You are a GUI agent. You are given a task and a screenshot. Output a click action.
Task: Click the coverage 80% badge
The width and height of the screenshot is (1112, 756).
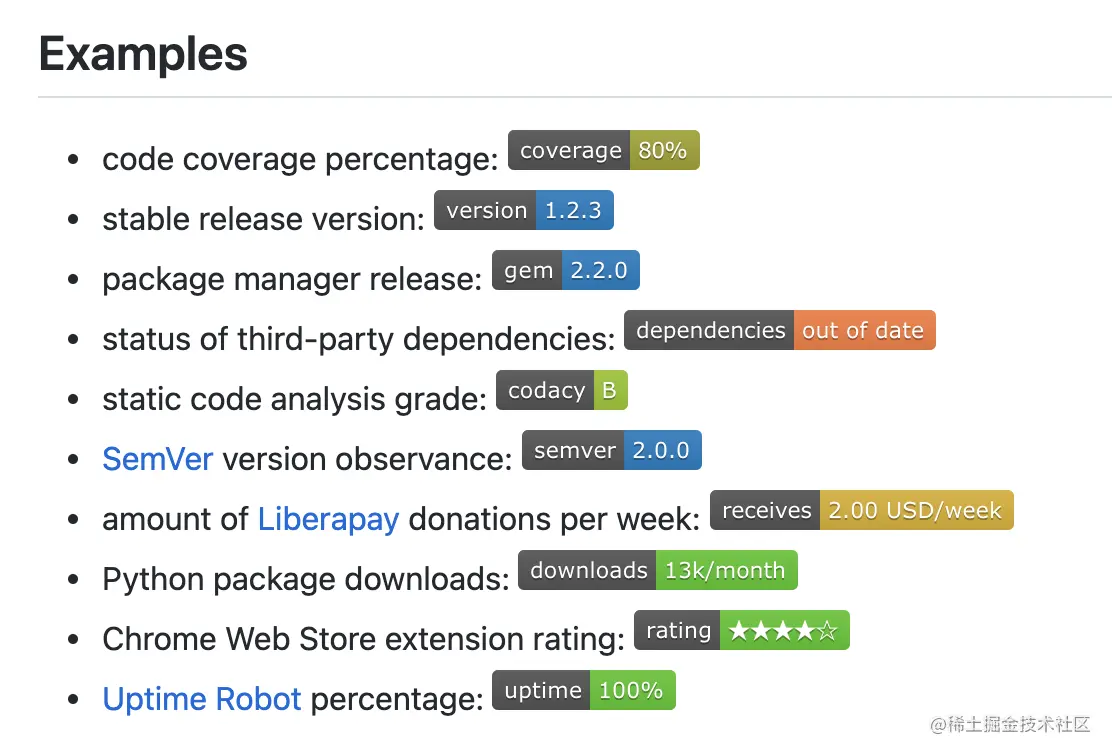(x=603, y=151)
